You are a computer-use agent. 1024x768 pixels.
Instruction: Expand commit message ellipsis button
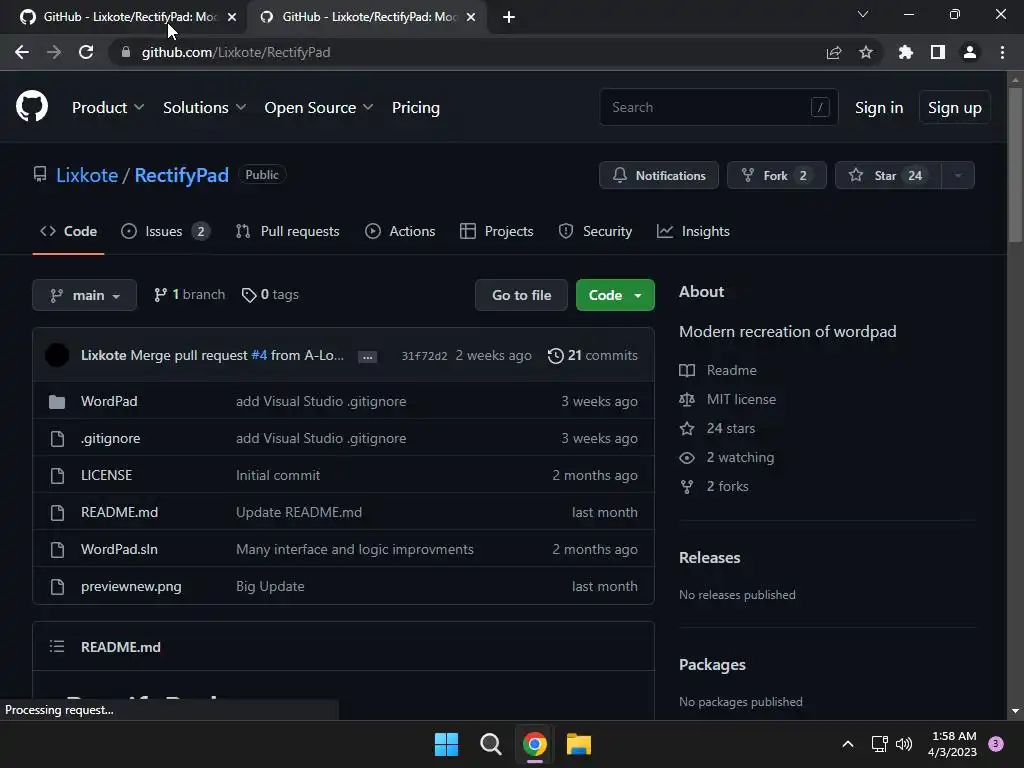[368, 357]
